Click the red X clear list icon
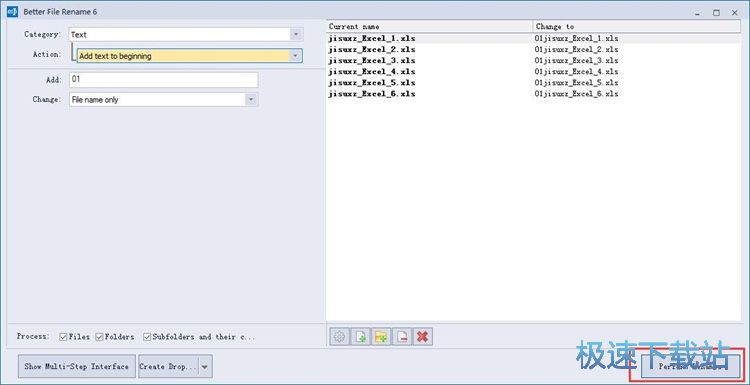 coord(422,337)
